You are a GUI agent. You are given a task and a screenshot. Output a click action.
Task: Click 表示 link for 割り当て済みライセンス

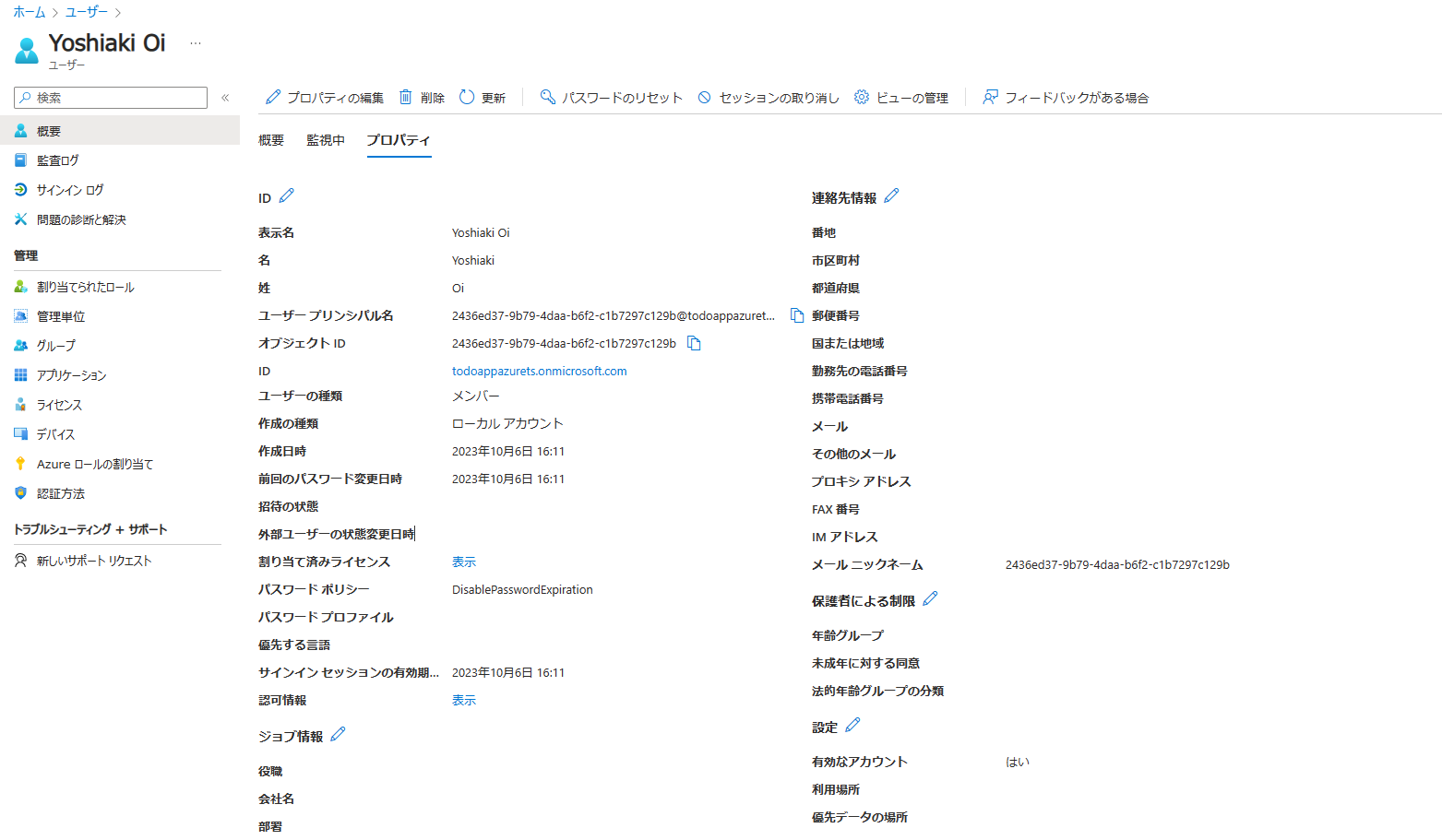[464, 562]
